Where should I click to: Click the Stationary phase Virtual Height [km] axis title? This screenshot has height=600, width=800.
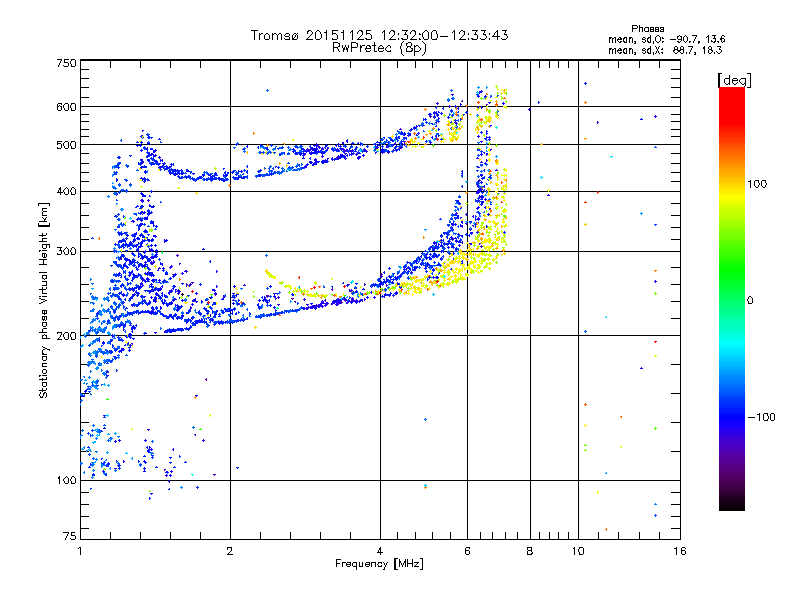click(44, 301)
